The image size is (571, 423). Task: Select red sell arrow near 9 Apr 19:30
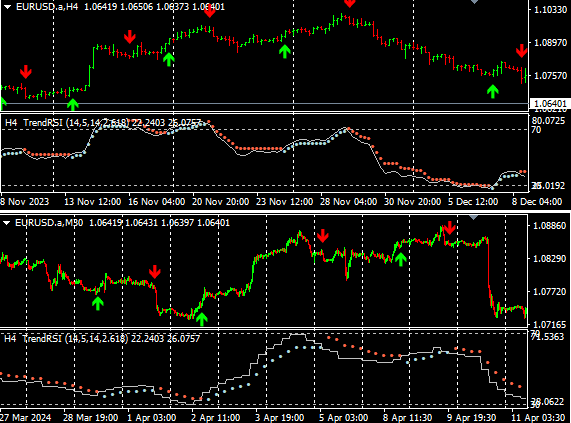(450, 228)
